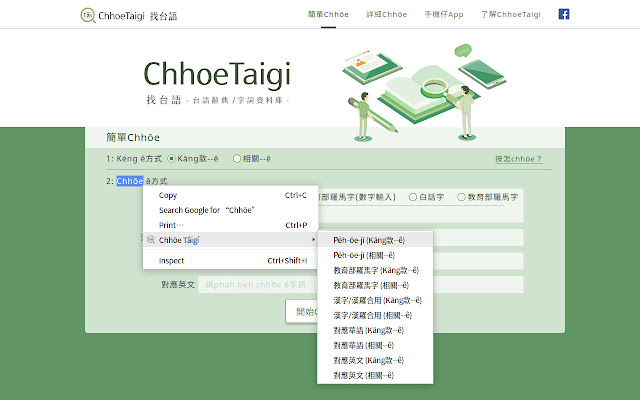Choose Inspect from the context menu
Viewport: 640px width, 400px height.
(231, 260)
